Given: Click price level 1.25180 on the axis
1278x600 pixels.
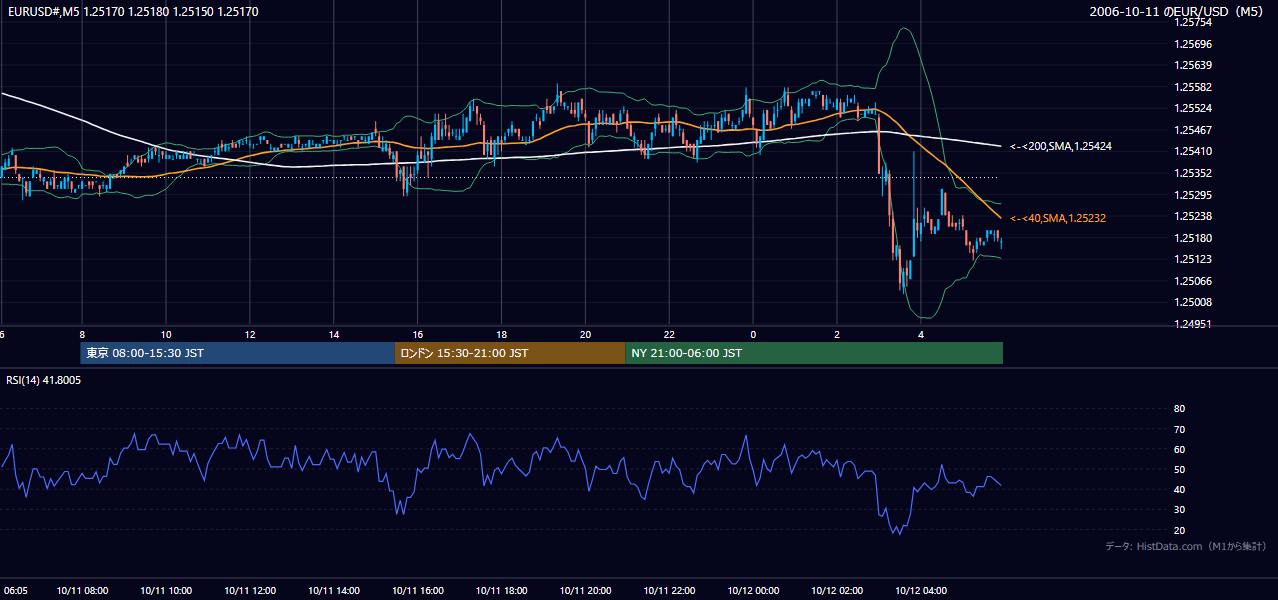Looking at the screenshot, I should (1193, 238).
